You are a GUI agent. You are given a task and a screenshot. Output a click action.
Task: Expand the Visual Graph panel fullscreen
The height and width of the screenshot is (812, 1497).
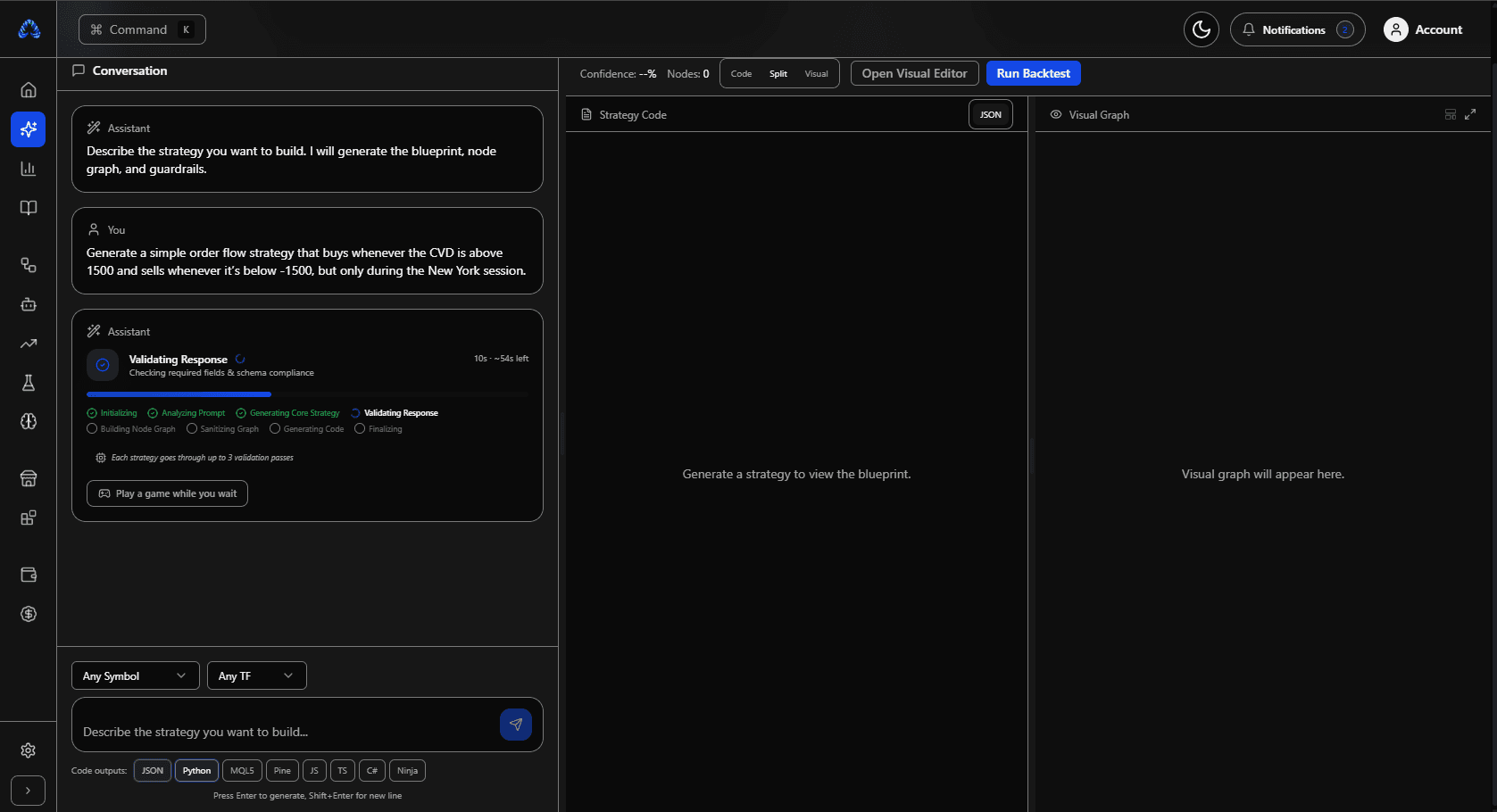tap(1470, 114)
